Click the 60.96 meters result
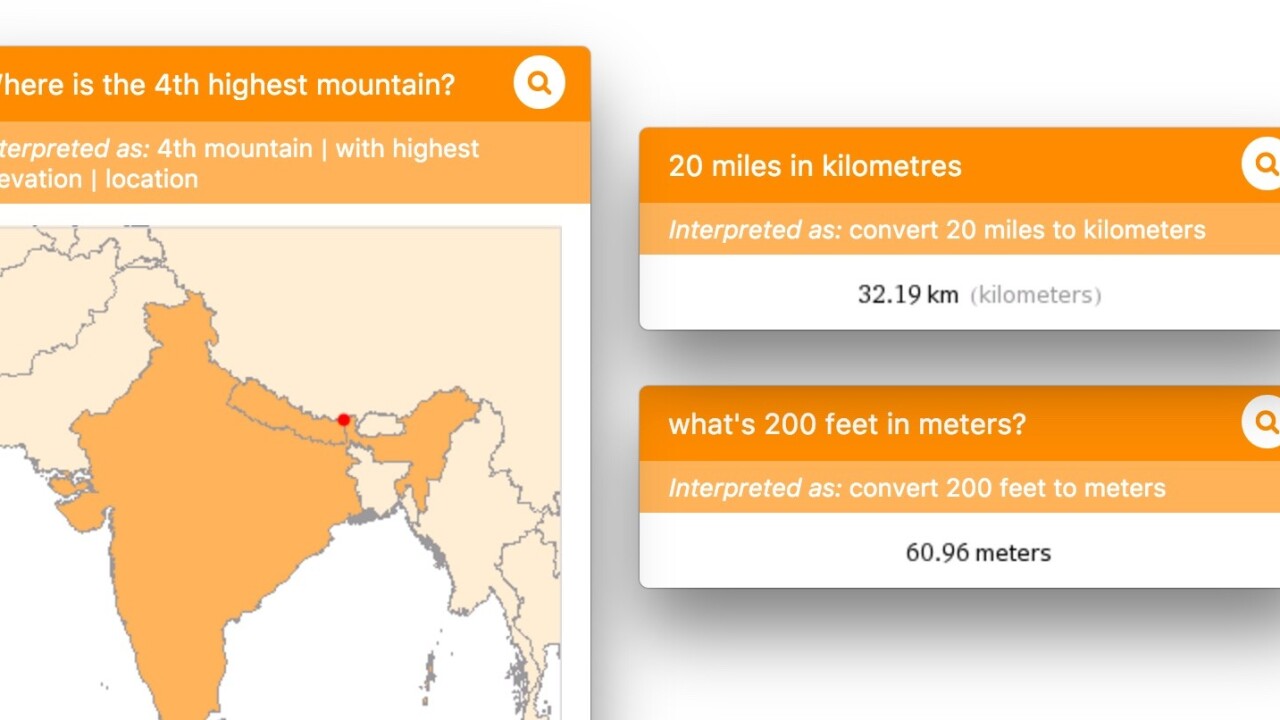1280x720 pixels. pos(978,553)
